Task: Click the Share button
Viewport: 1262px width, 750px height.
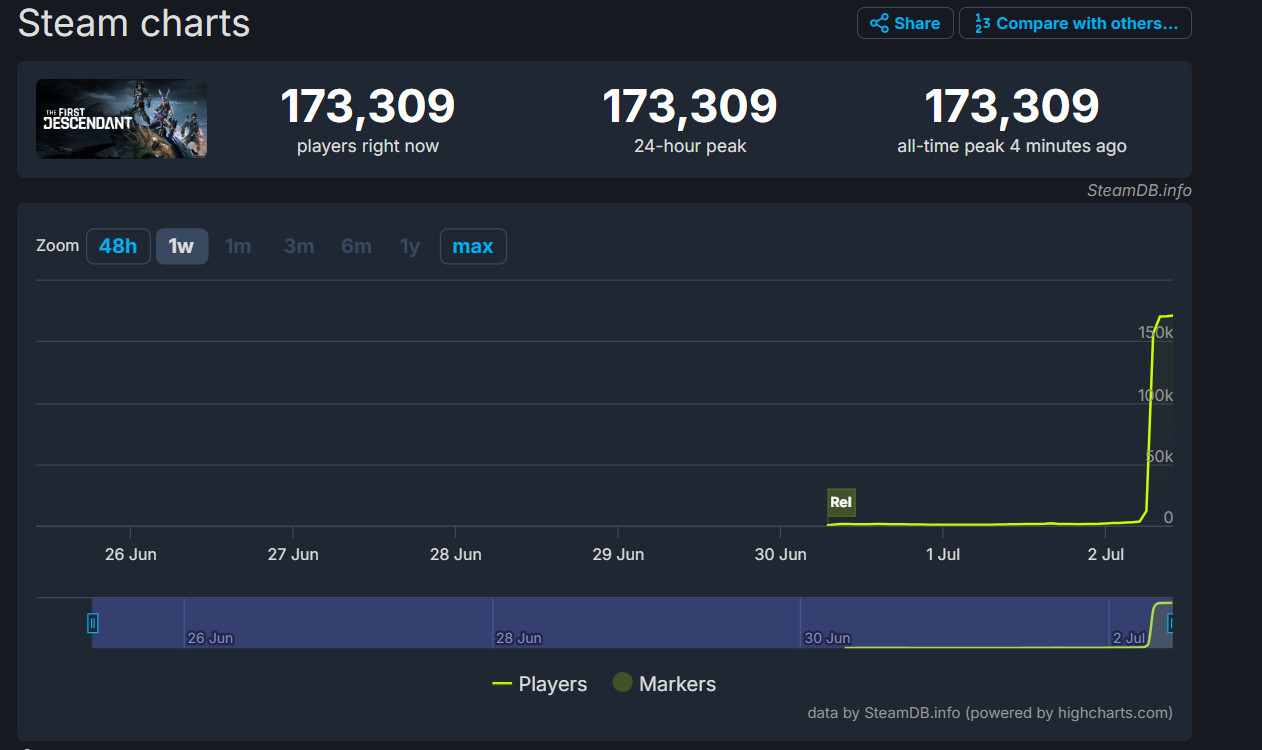Action: tap(904, 23)
